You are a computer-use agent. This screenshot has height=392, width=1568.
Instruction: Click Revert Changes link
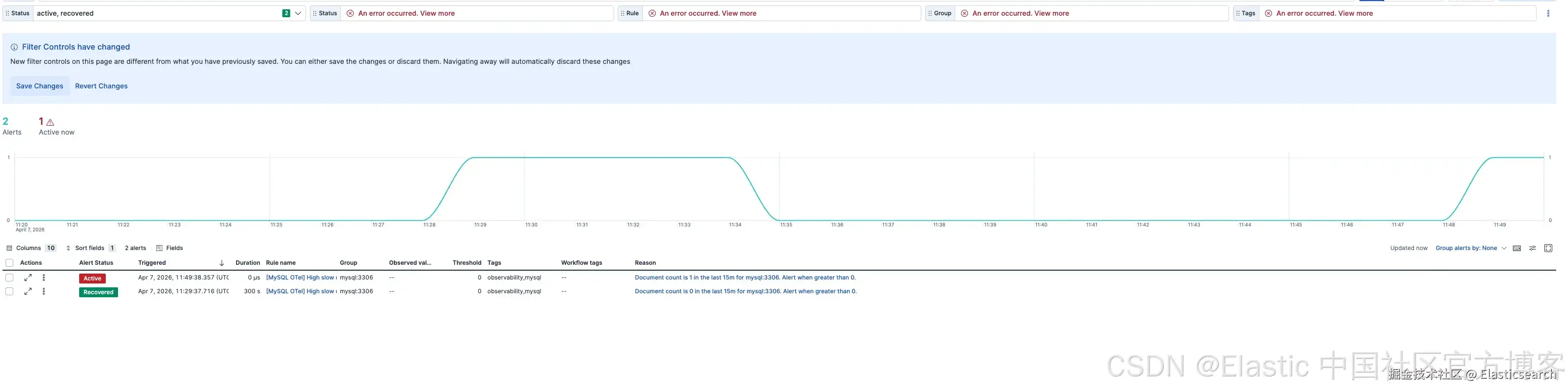tap(101, 86)
